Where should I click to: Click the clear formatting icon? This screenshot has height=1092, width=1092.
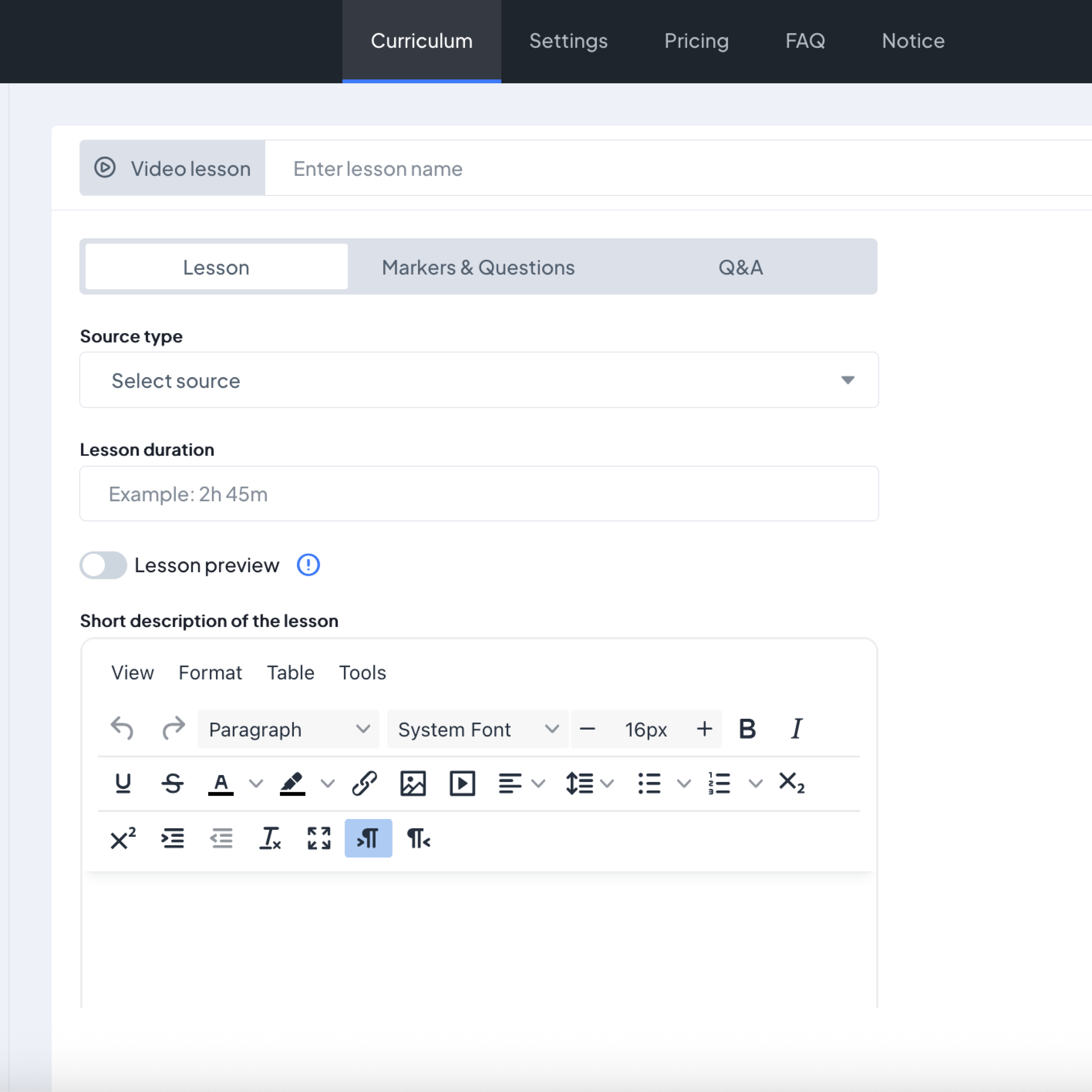click(x=270, y=838)
